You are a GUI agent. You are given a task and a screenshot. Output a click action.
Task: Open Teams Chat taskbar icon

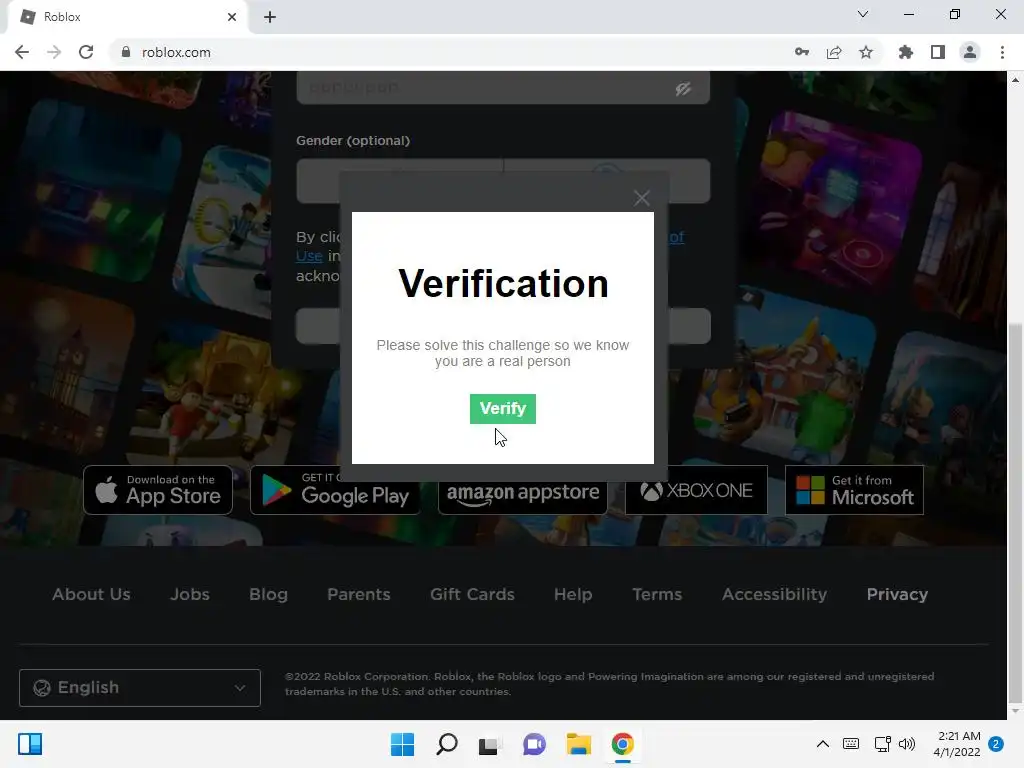point(534,744)
